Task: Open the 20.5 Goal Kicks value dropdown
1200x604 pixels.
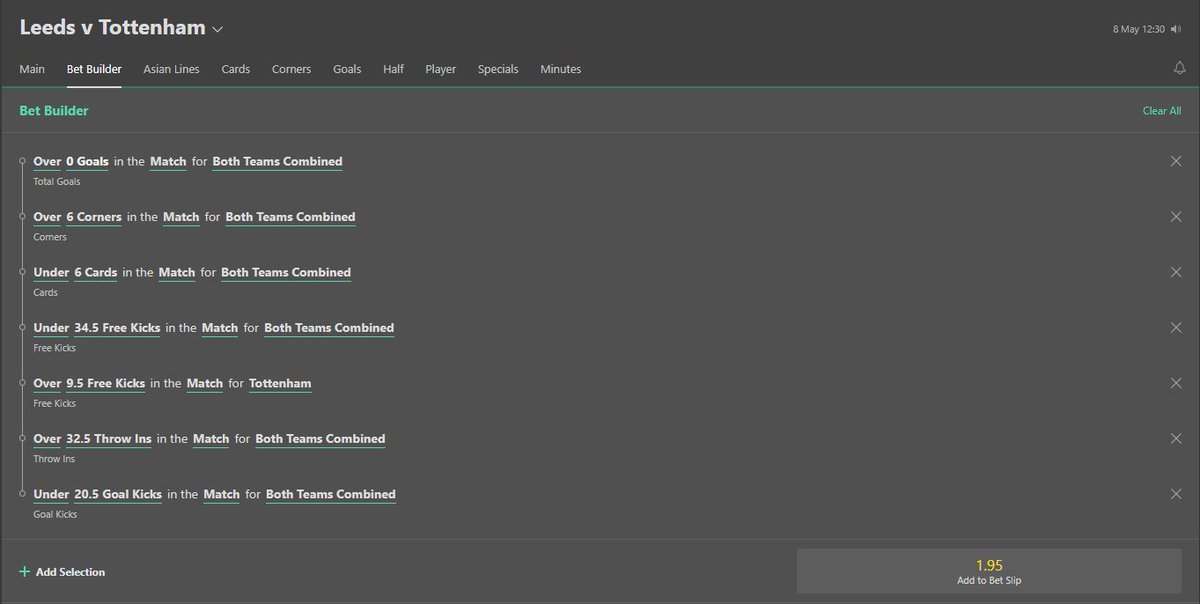Action: click(x=118, y=494)
